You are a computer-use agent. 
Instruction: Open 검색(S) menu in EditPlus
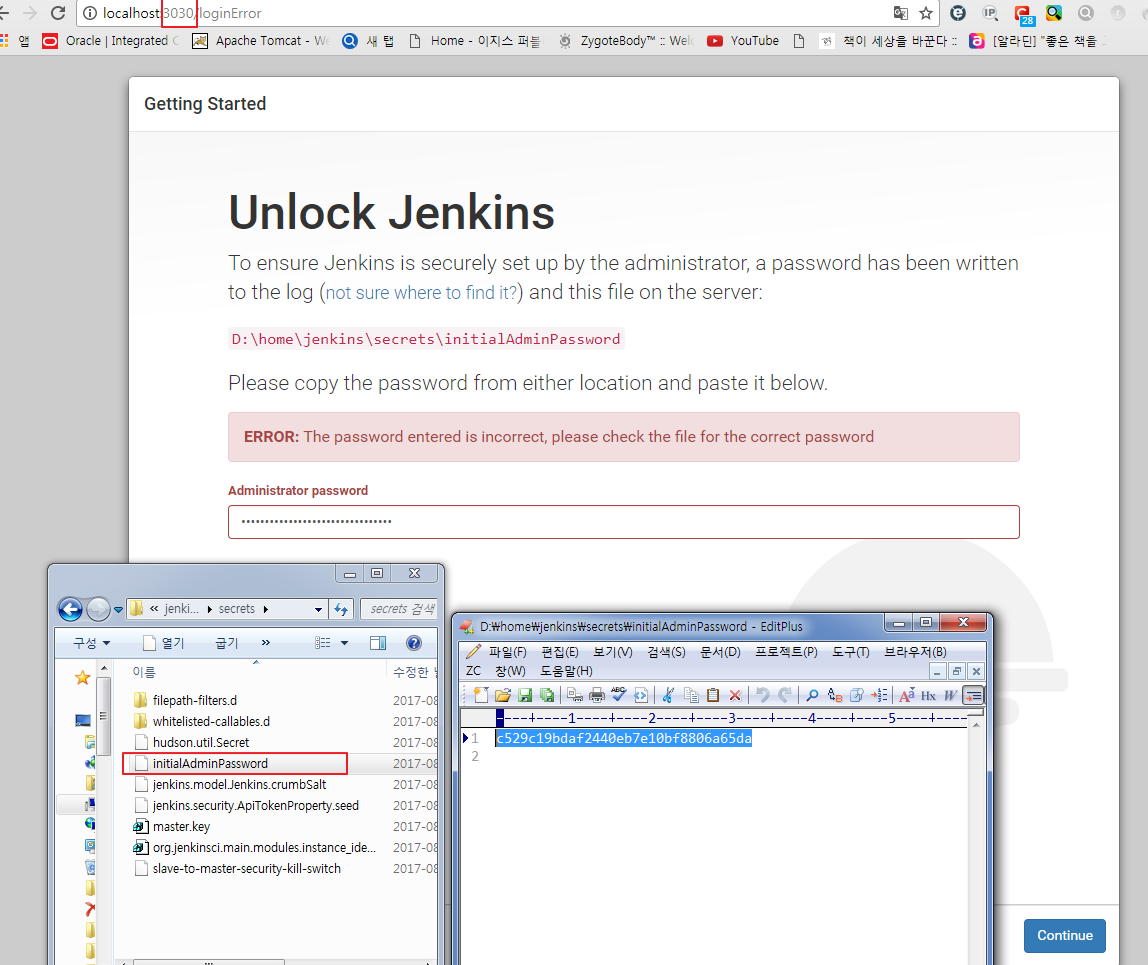tap(666, 652)
